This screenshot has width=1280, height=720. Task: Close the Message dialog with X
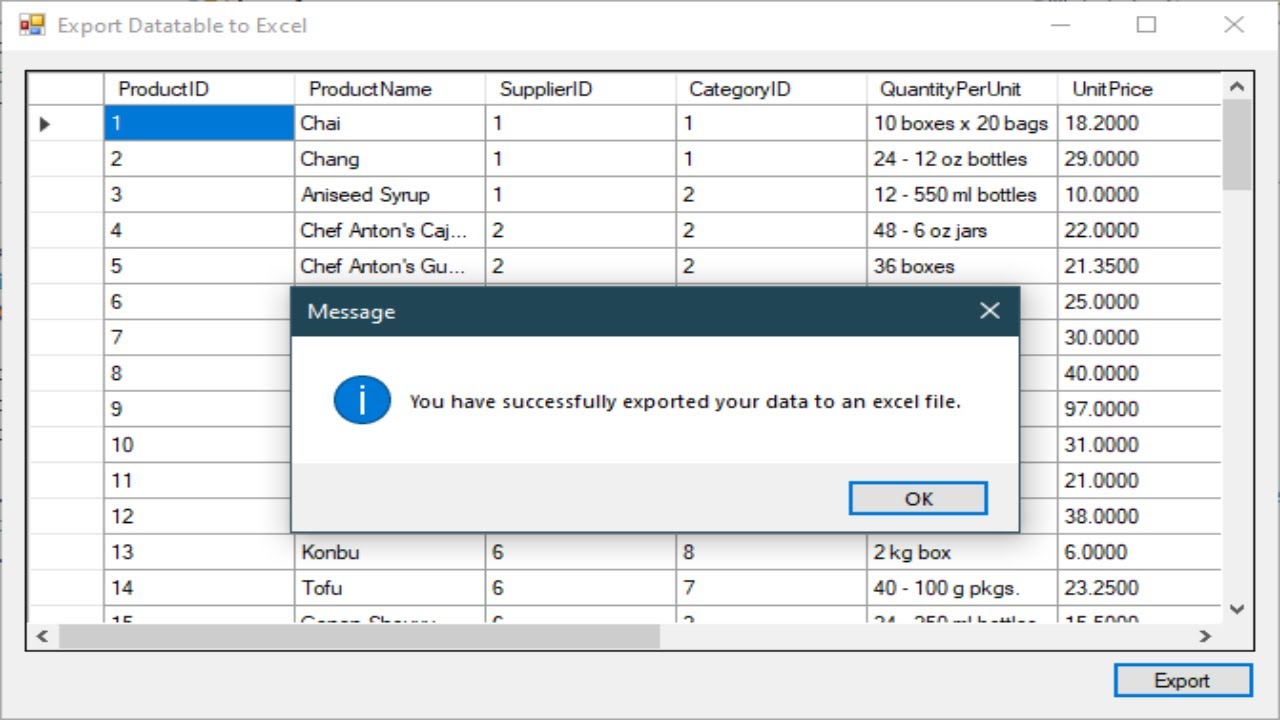coord(989,311)
